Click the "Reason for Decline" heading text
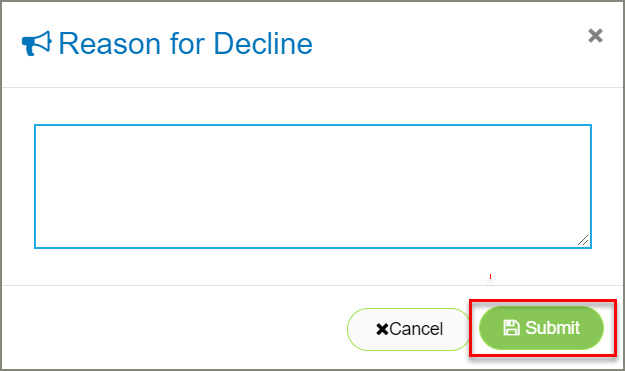Viewport: 625px width, 371px height. pyautogui.click(x=186, y=43)
